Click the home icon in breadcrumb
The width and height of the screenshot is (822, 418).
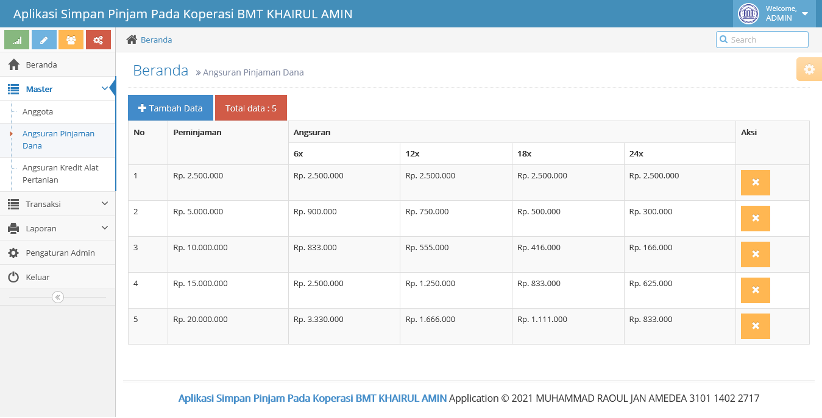pos(132,40)
